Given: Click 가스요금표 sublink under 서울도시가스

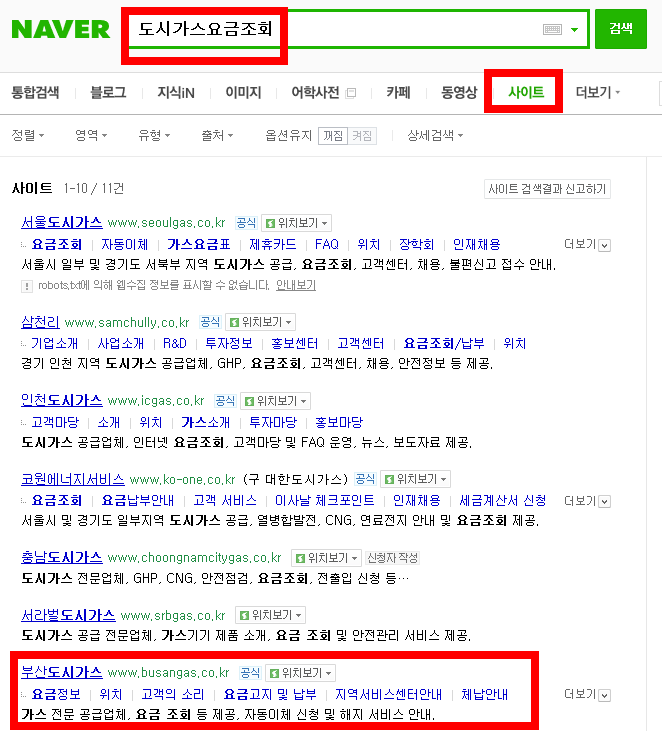Looking at the screenshot, I should click(x=199, y=244).
